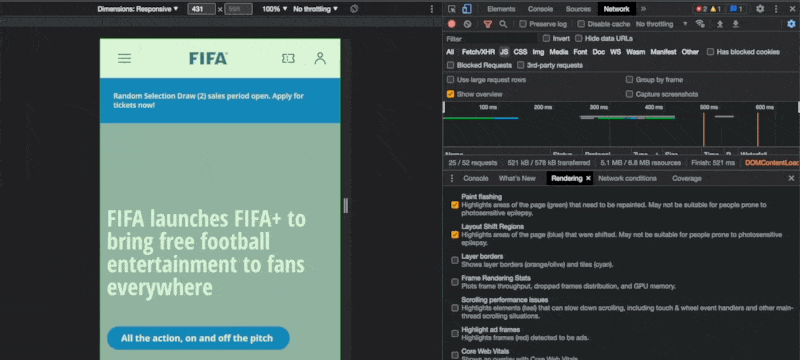Image resolution: width=800 pixels, height=360 pixels.
Task: Enable Preserve log checkbox
Action: point(522,24)
